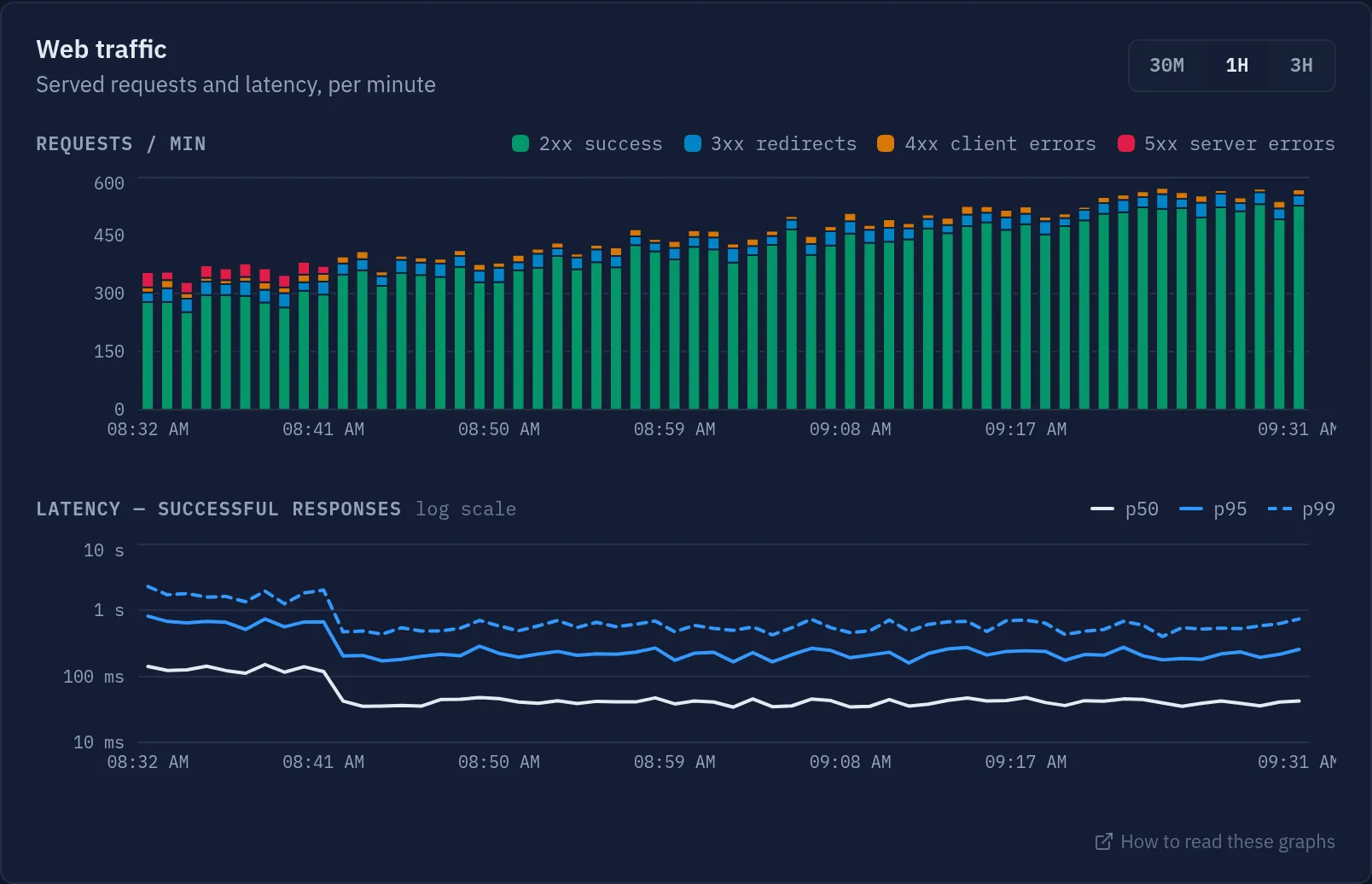Toggle the p50 latency legend line

click(x=1102, y=509)
